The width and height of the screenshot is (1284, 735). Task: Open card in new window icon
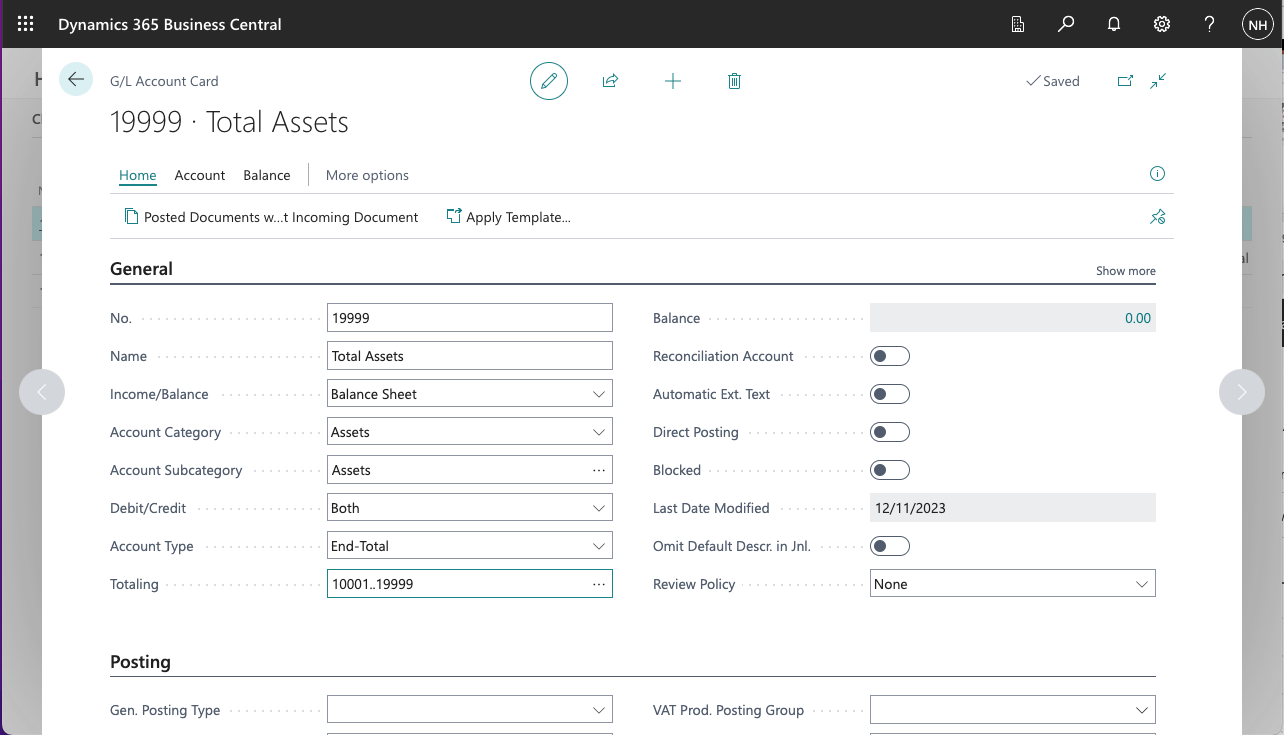click(x=1125, y=81)
